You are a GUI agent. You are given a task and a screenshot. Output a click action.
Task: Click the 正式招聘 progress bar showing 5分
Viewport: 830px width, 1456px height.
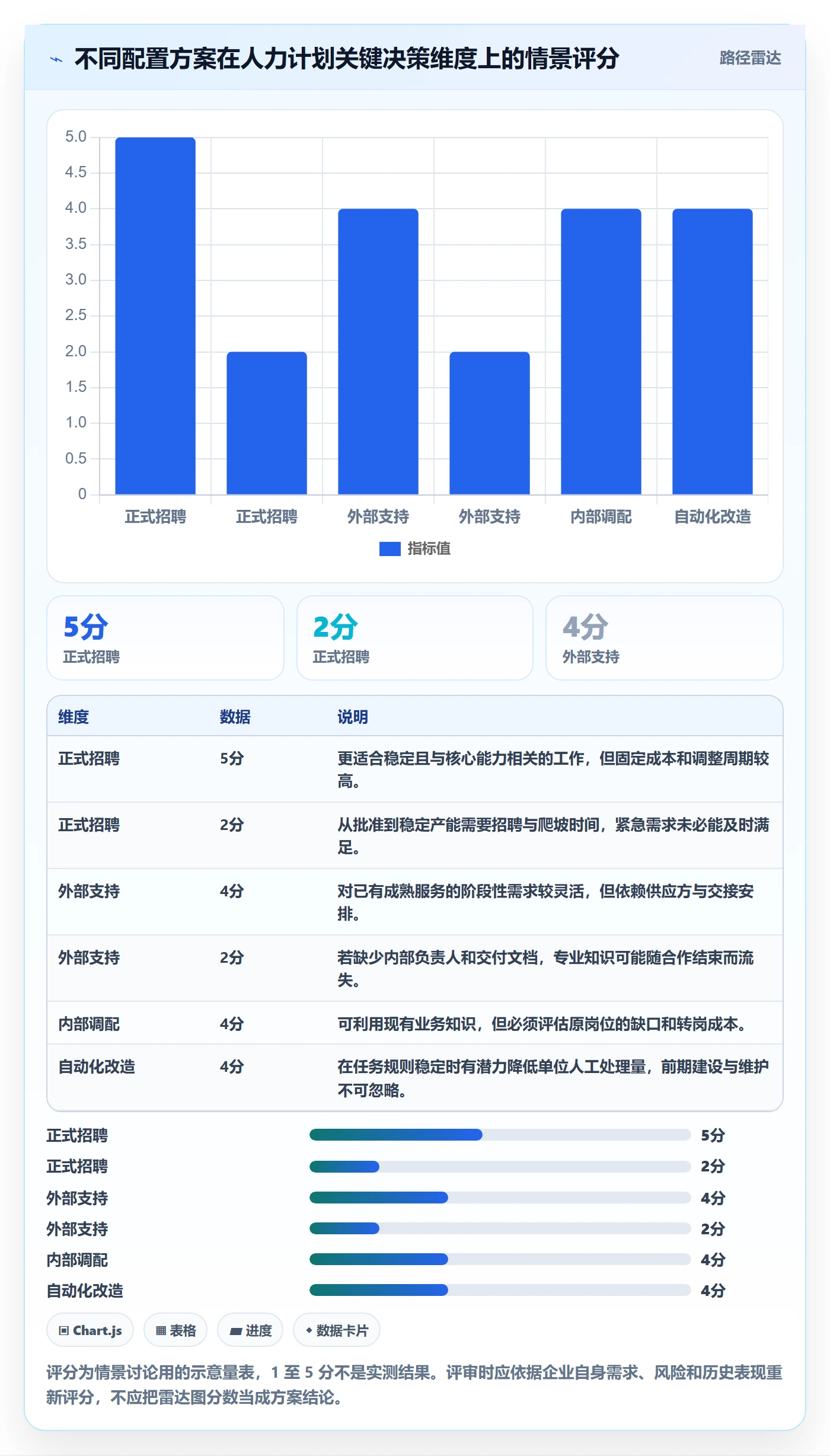coord(500,1135)
